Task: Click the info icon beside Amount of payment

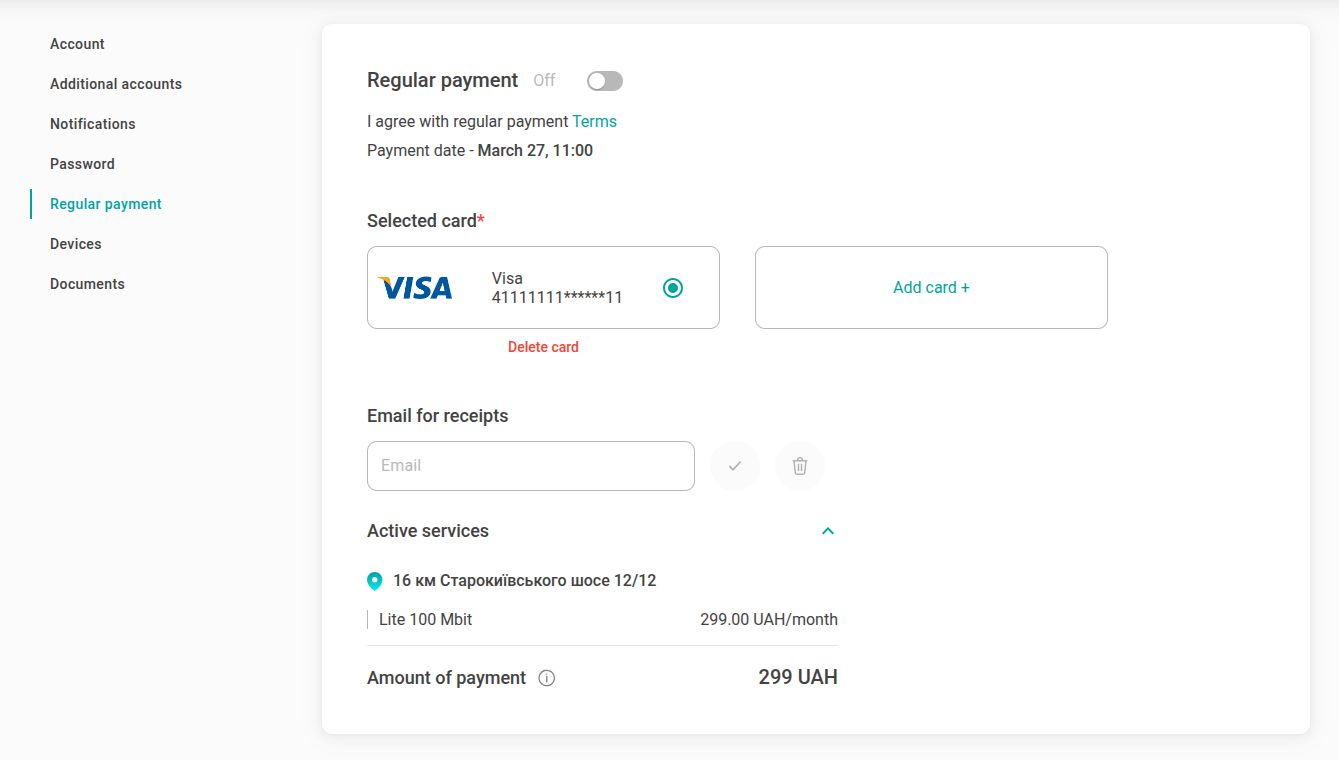Action: pyautogui.click(x=547, y=678)
